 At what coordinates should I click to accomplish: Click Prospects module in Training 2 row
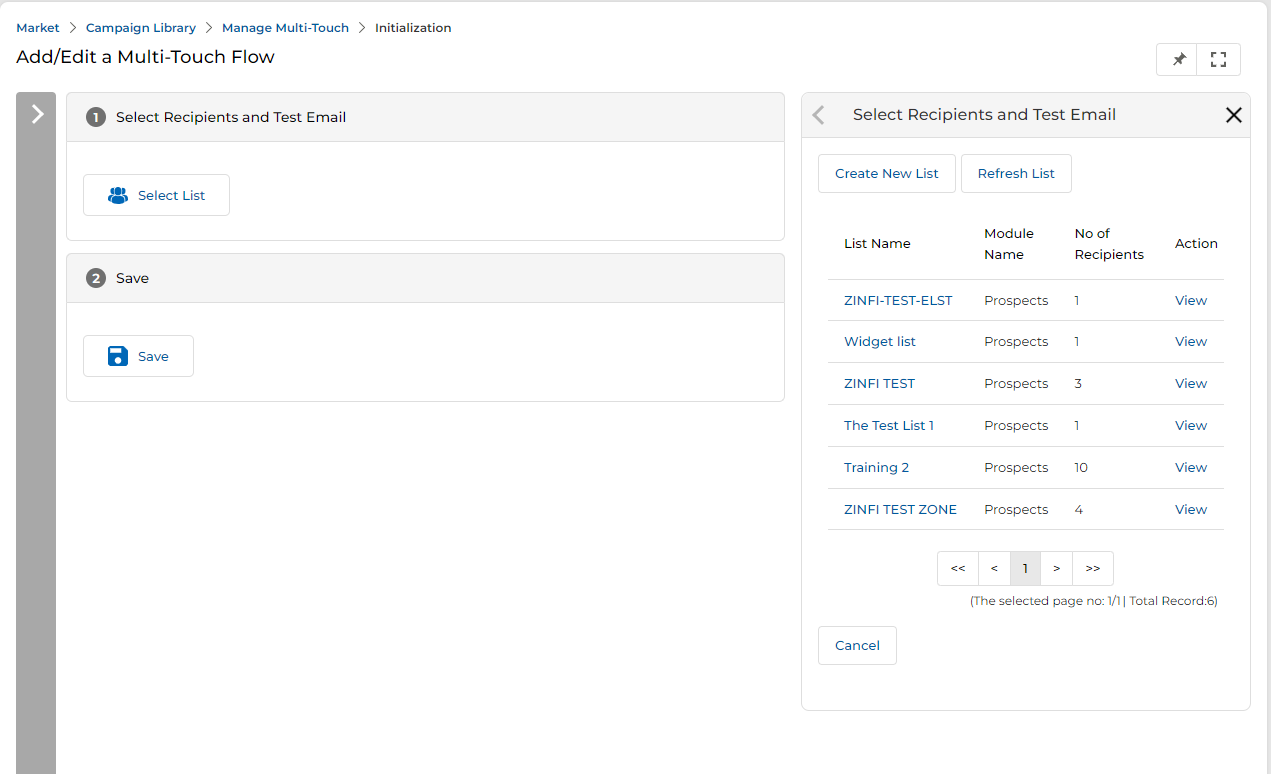[1016, 467]
